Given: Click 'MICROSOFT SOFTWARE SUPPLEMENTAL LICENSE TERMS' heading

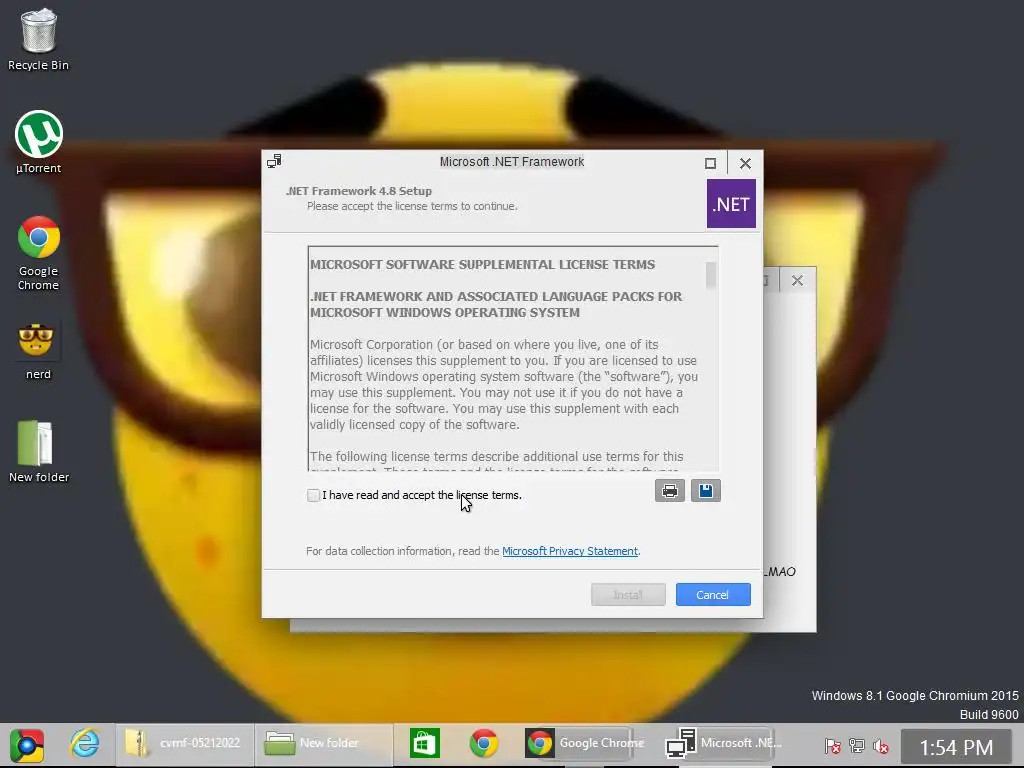Looking at the screenshot, I should tap(482, 264).
